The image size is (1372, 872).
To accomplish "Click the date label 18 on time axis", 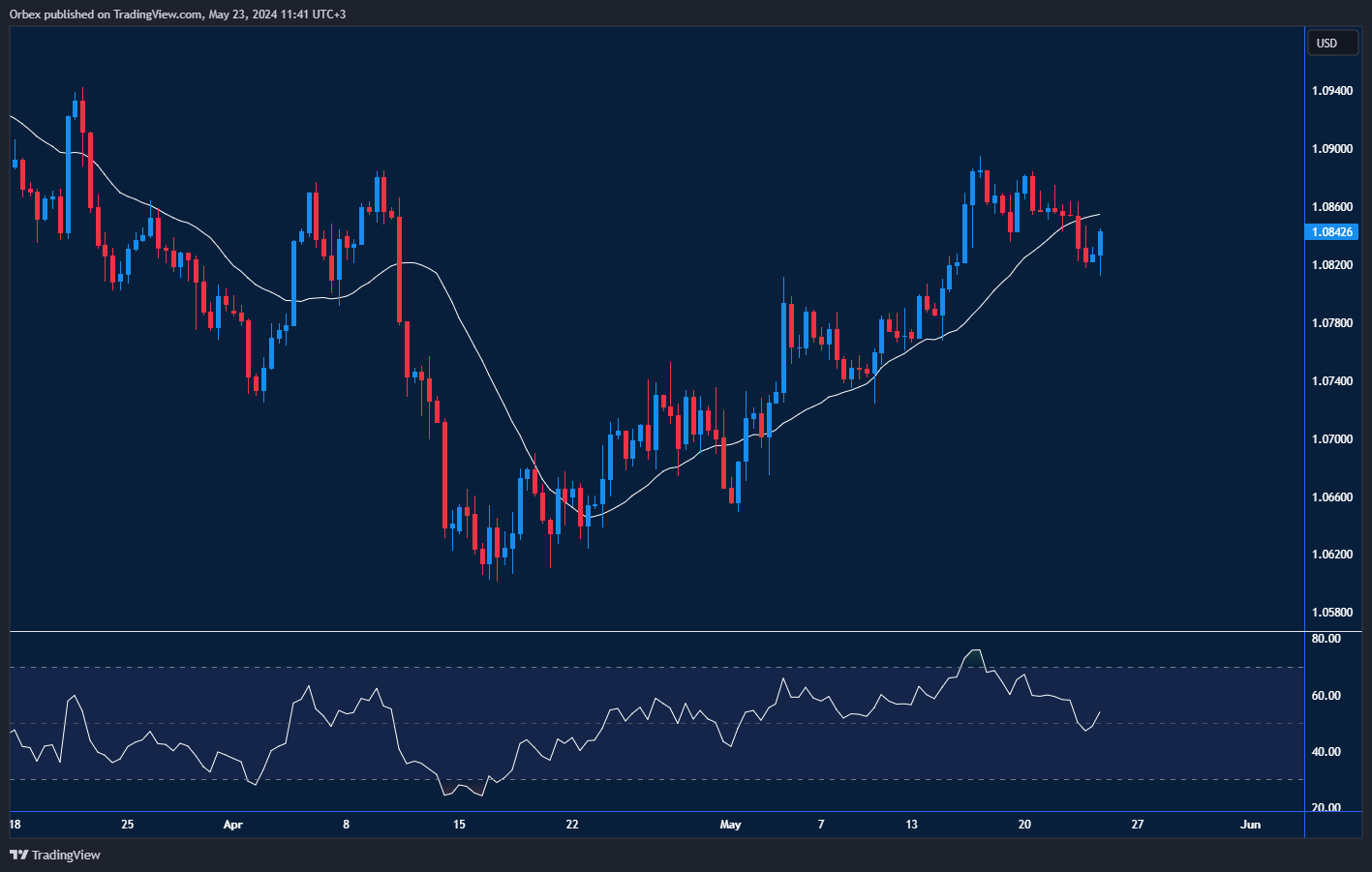I will [x=15, y=825].
